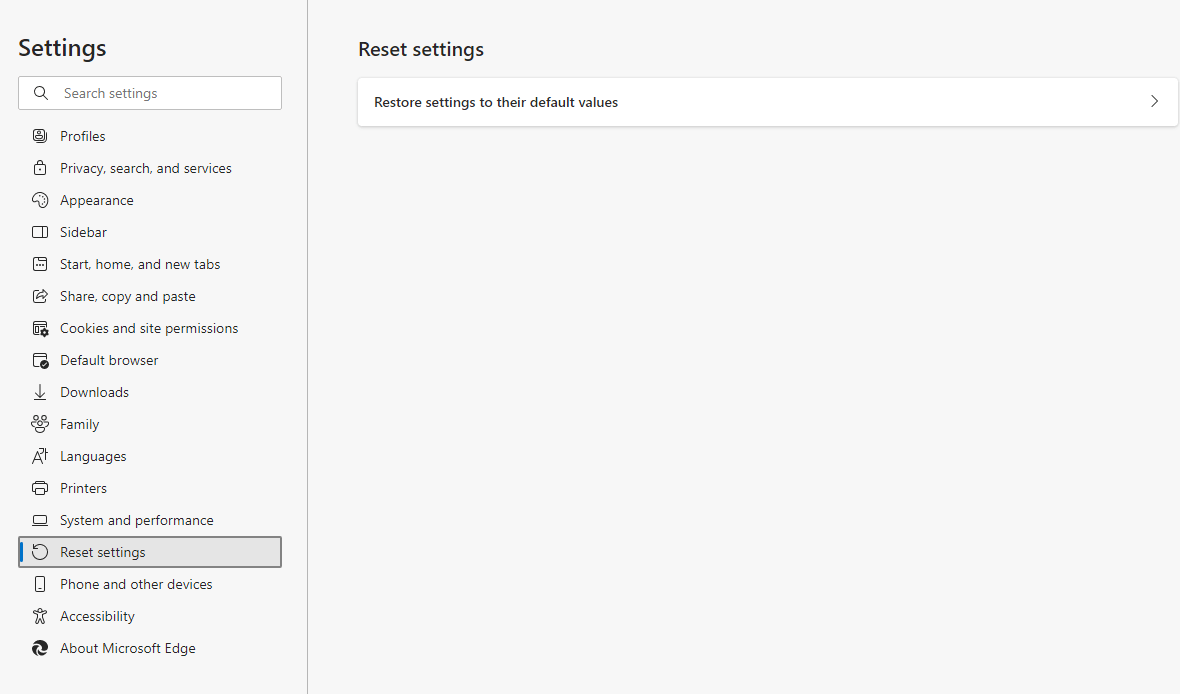Click the Accessibility figure icon
This screenshot has width=1180, height=694.
point(40,616)
